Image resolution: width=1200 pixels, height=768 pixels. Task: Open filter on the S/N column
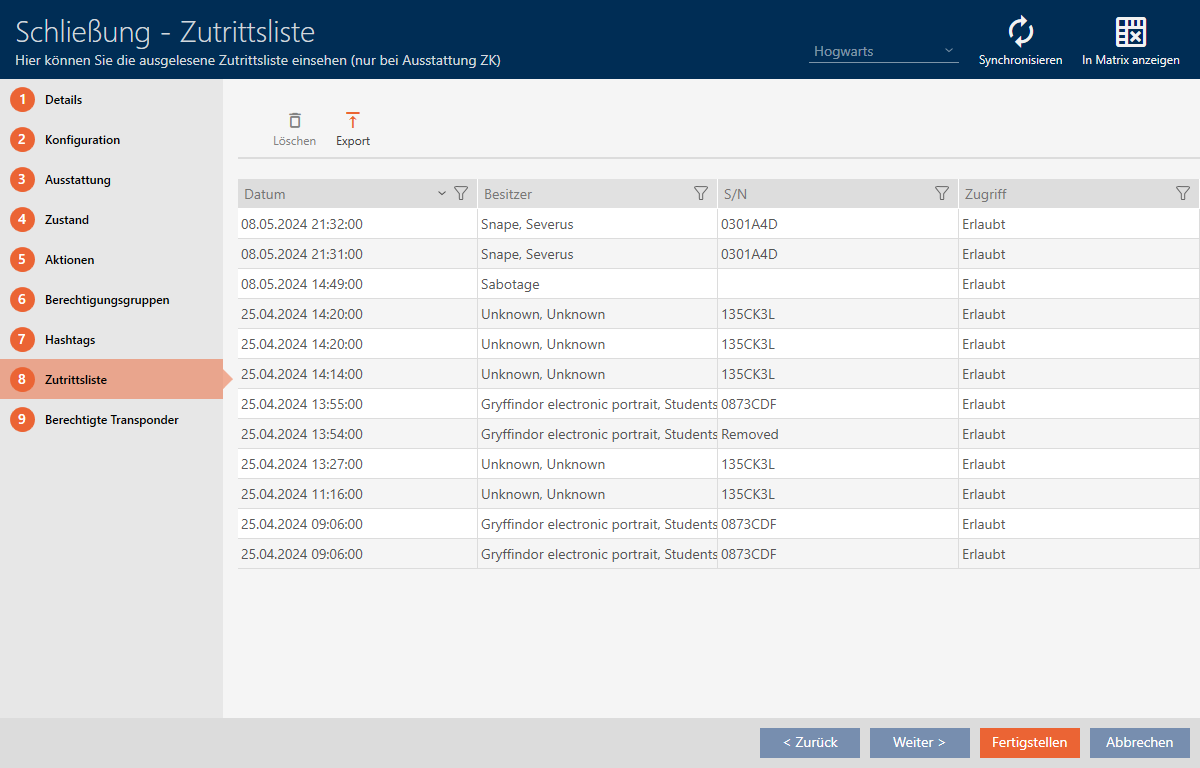(941, 194)
